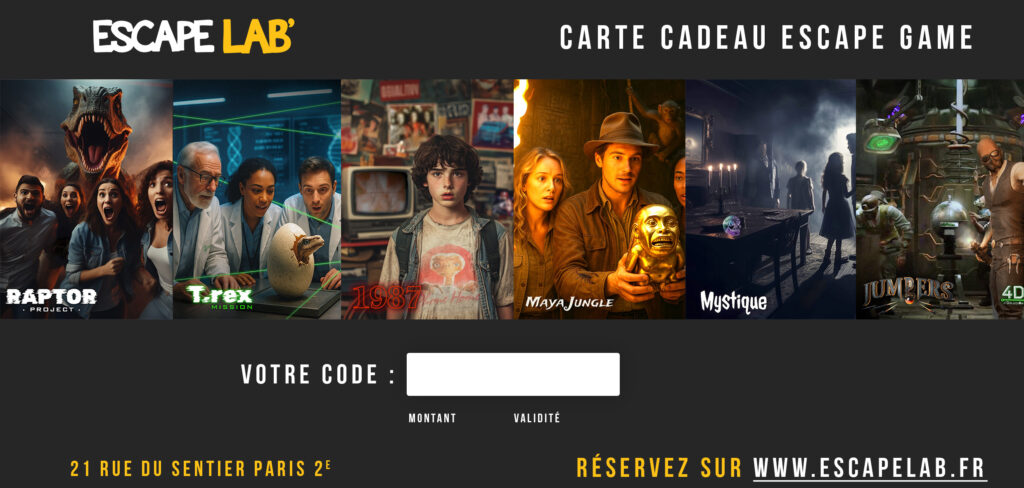
Task: Click the Mystique title text
Action: [x=733, y=301]
